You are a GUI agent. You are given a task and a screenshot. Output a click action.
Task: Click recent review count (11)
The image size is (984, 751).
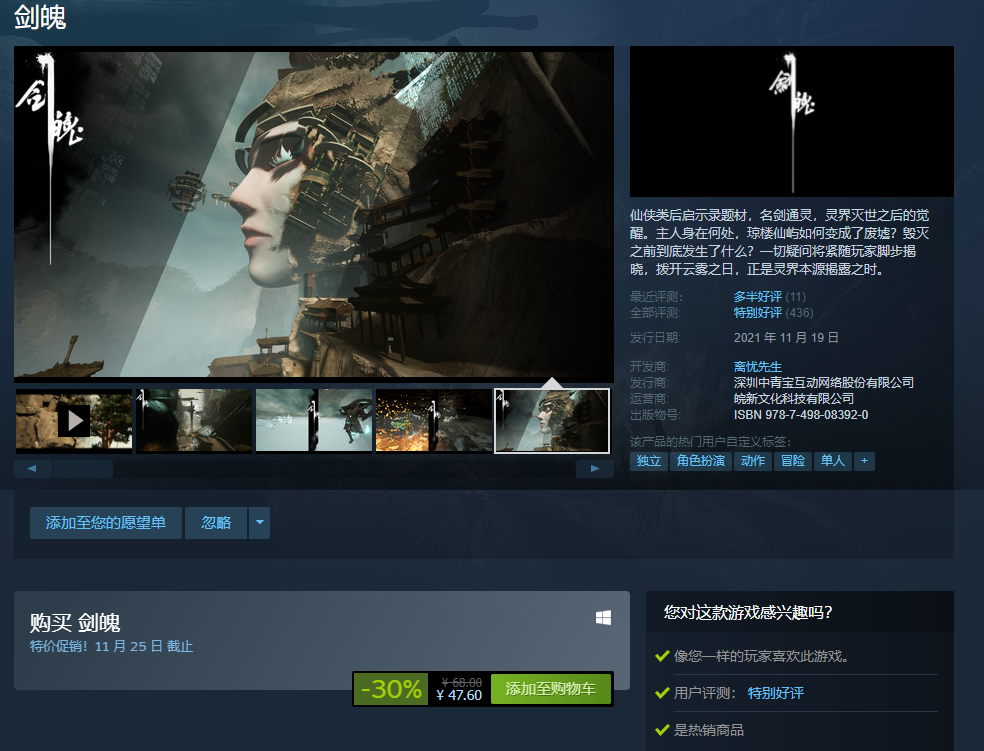(796, 297)
